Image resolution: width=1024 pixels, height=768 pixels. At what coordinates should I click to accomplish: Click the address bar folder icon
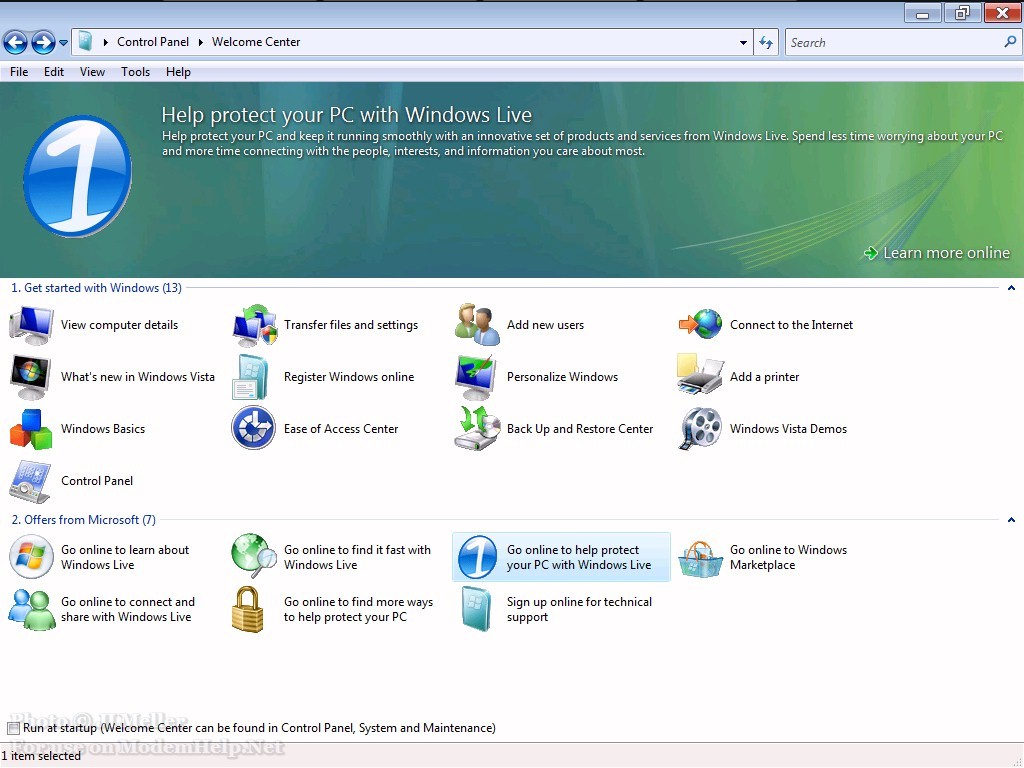click(x=85, y=42)
